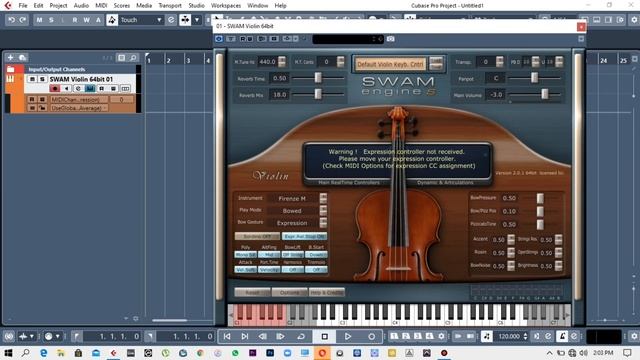Screen dimensions: 640x360
Task: Mute the SWAM Violin 64bit 01 track
Action: (x=32, y=79)
